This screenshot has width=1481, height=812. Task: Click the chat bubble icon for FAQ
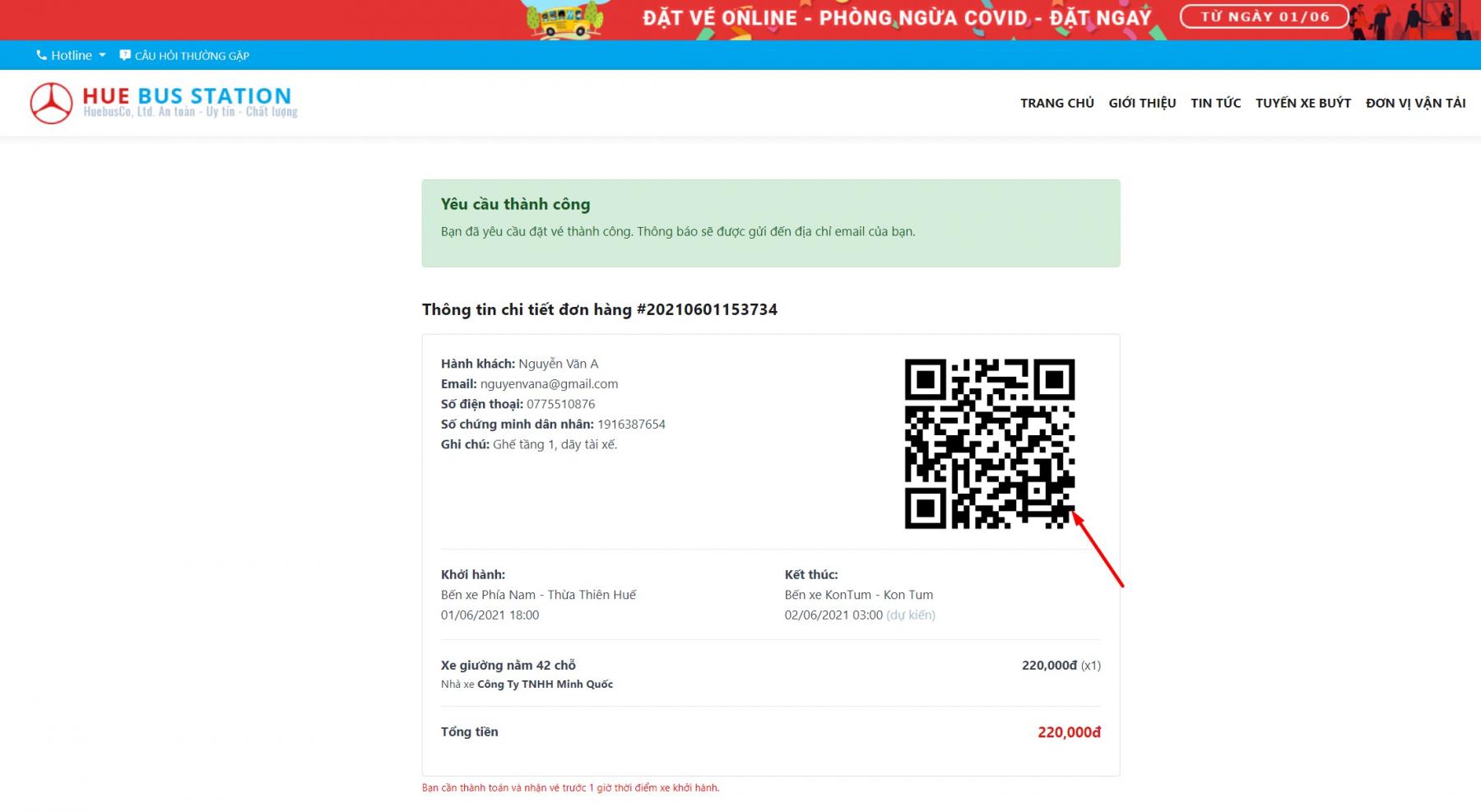125,55
